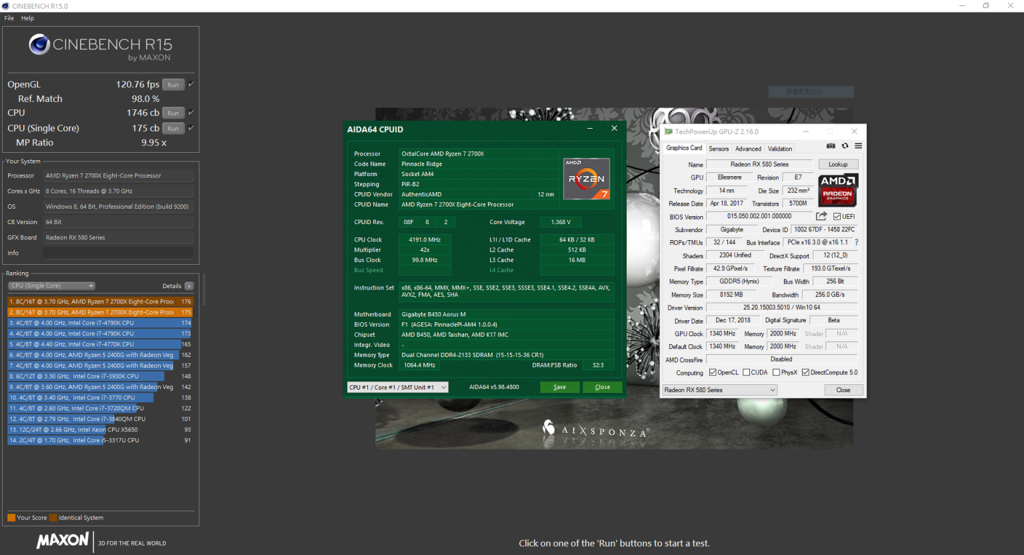
Task: Toggle the CUDA checkbox in GPU-Z
Action: coord(746,373)
